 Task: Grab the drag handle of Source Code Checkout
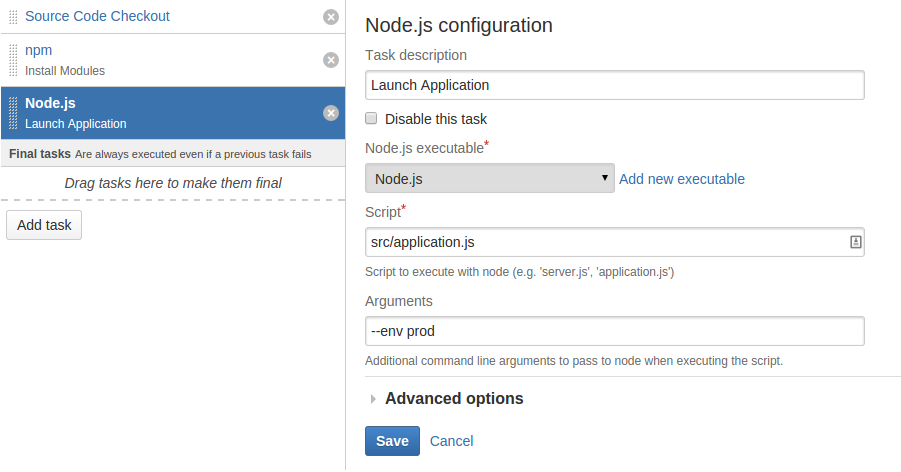coord(13,17)
